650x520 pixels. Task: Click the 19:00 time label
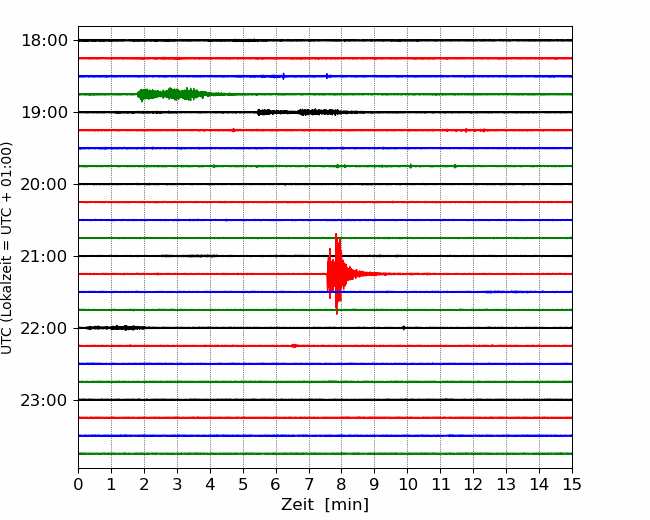(44, 112)
